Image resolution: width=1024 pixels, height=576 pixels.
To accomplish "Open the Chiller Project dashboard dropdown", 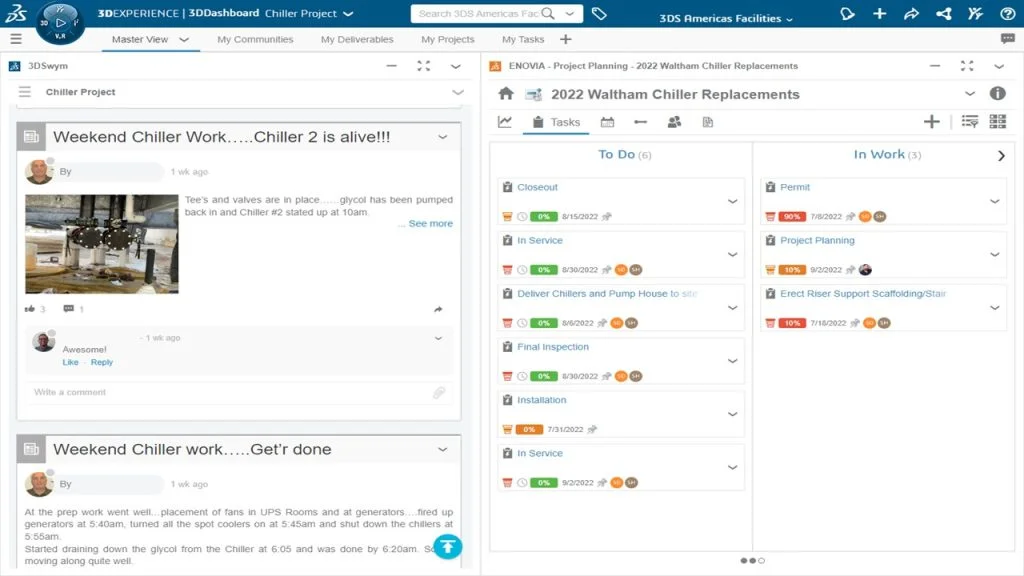I will (347, 14).
